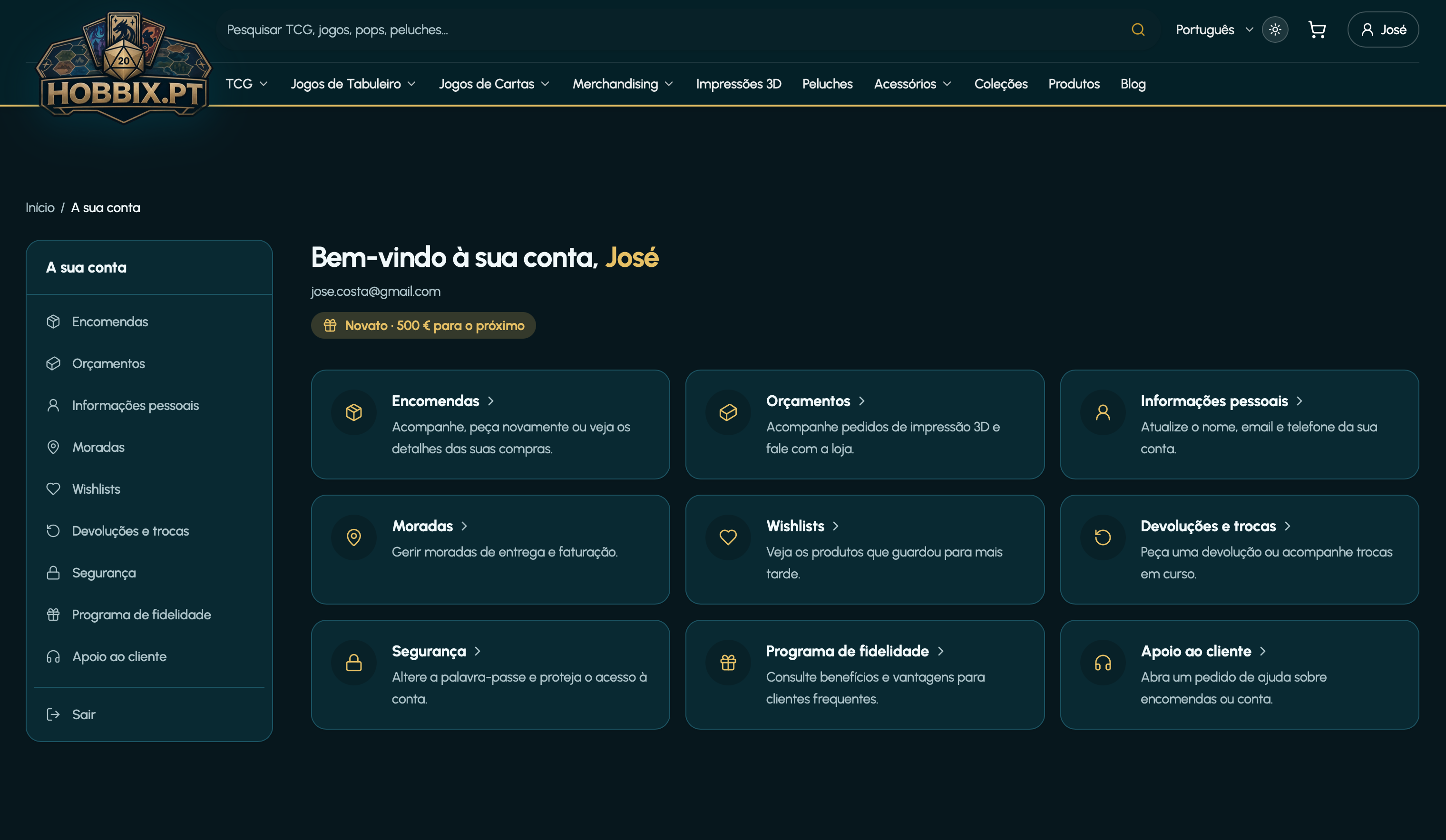The width and height of the screenshot is (1446, 840).
Task: Expand the Jogos de Tabuleiro menu
Action: pos(353,84)
